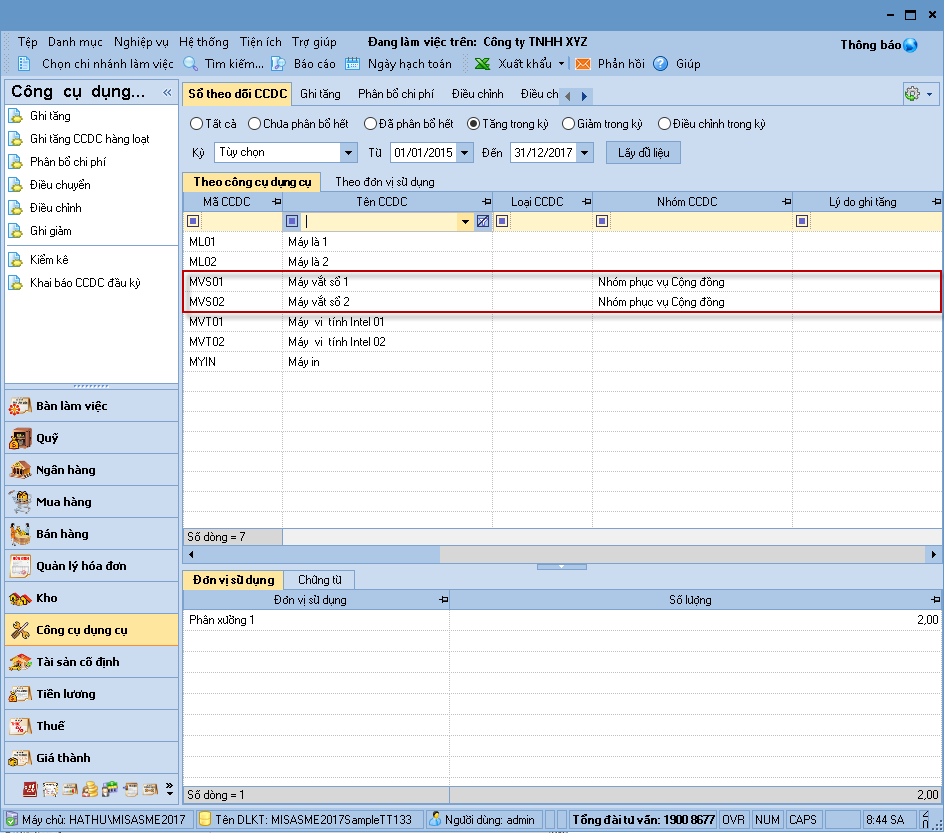Open Tài sản cố định module
Screen dimensions: 944x833
pyautogui.click(x=78, y=662)
